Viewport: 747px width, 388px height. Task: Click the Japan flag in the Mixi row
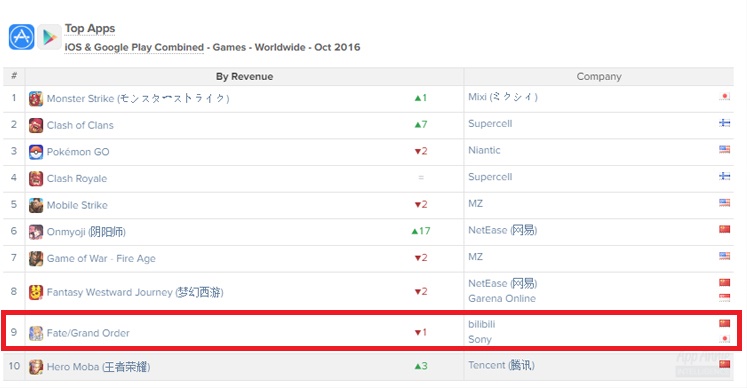[x=724, y=97]
